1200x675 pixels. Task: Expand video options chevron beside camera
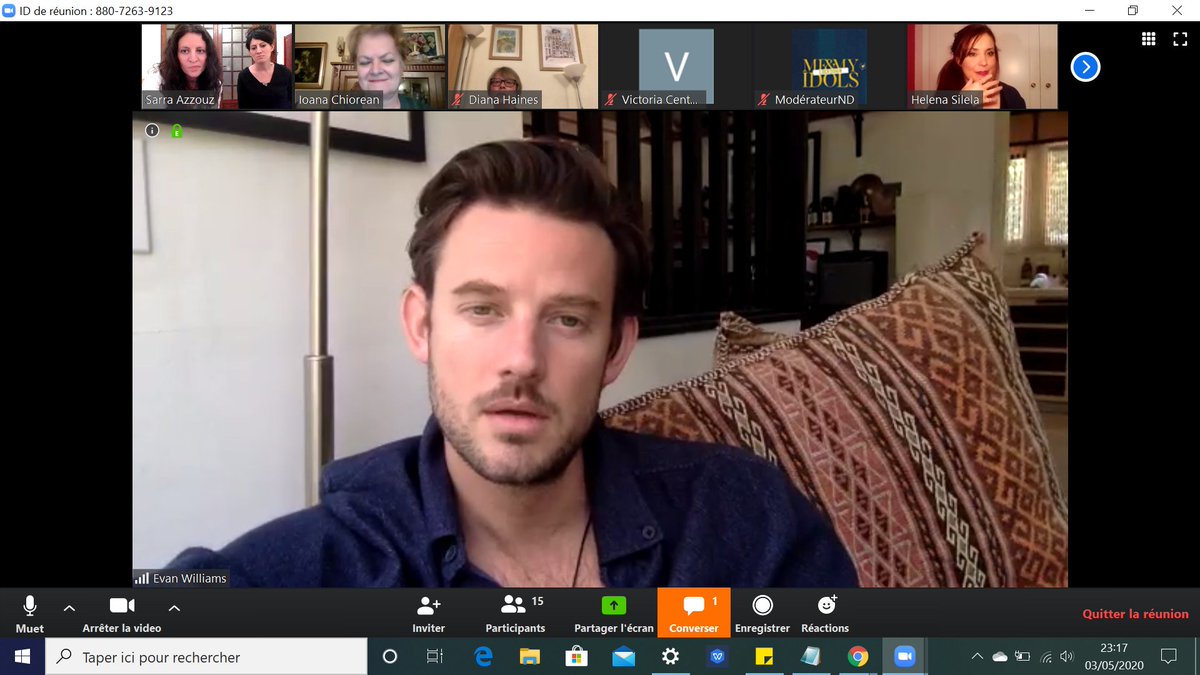coord(174,607)
